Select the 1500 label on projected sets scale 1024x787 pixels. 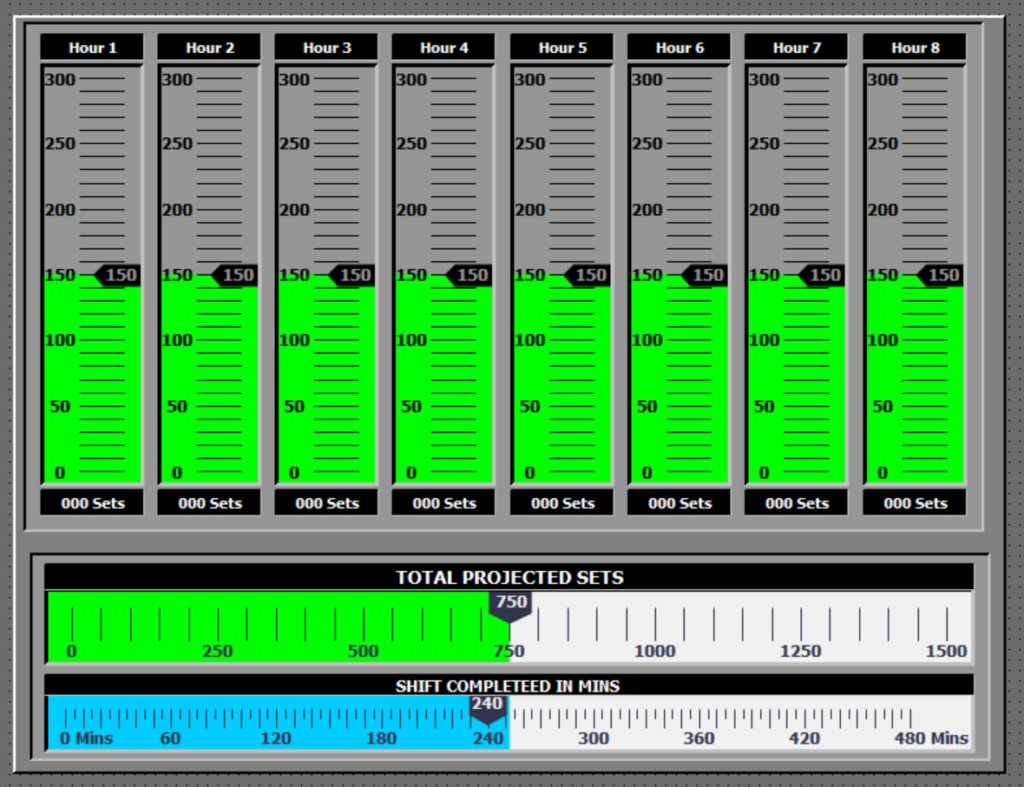[946, 650]
